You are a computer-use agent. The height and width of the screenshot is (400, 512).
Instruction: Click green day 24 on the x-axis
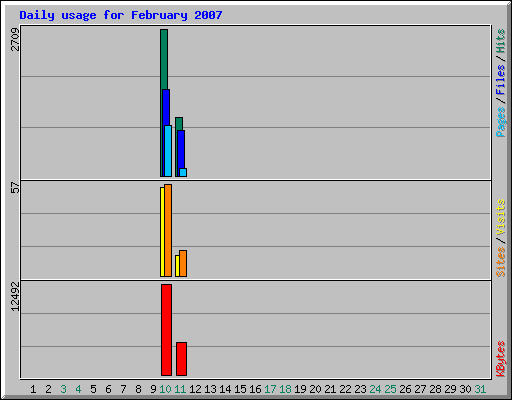coord(375,389)
